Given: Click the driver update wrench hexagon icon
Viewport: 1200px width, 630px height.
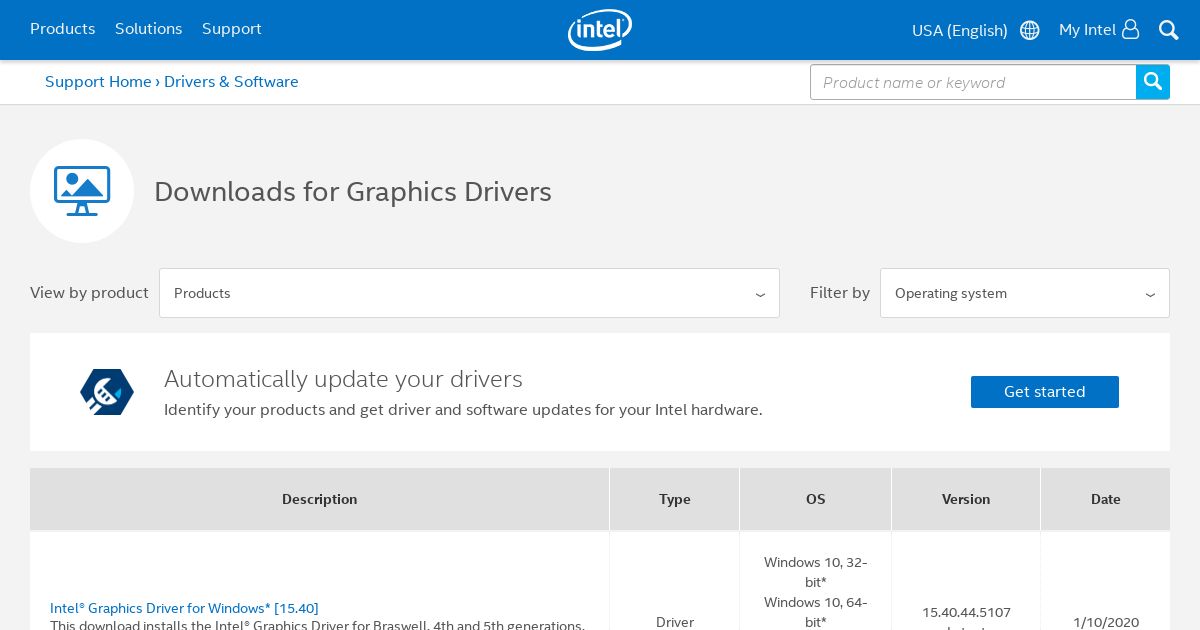Looking at the screenshot, I should (107, 392).
